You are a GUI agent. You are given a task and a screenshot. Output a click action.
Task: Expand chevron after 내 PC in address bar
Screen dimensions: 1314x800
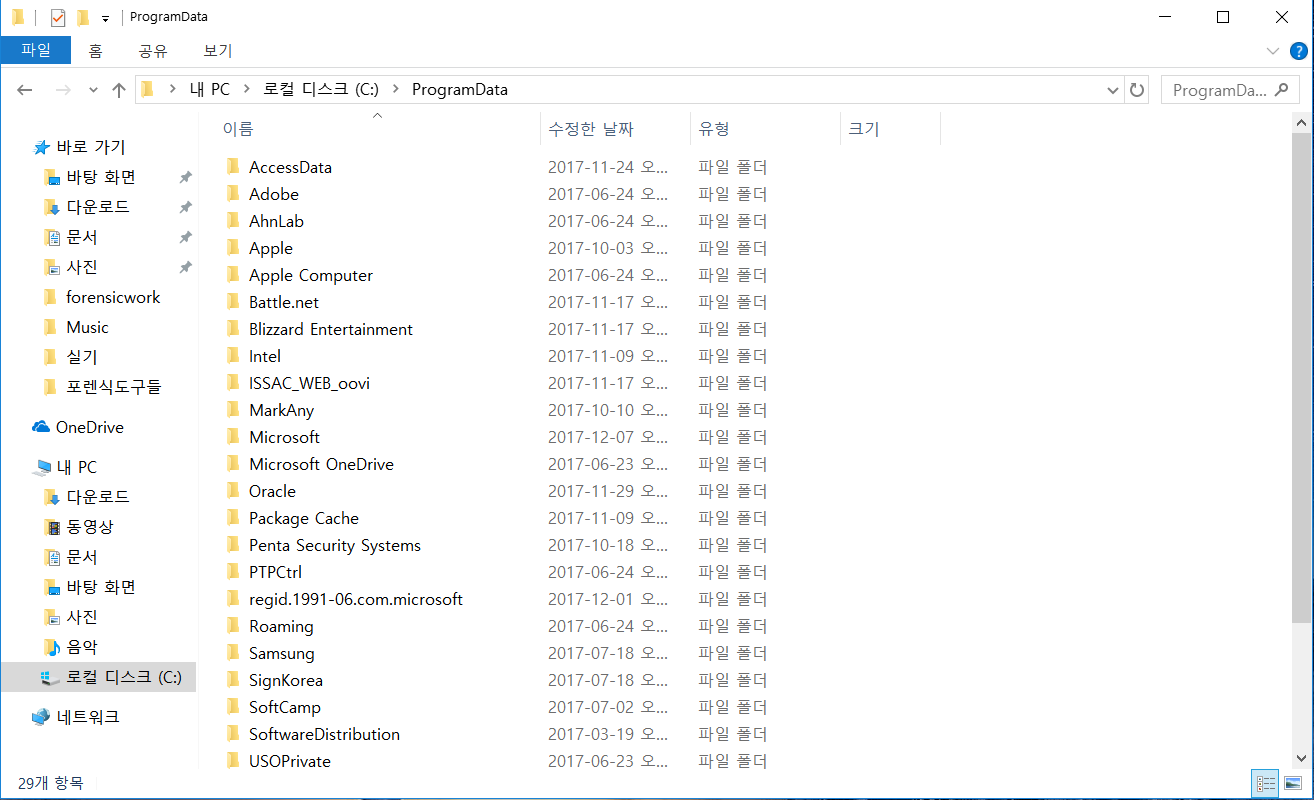point(246,89)
